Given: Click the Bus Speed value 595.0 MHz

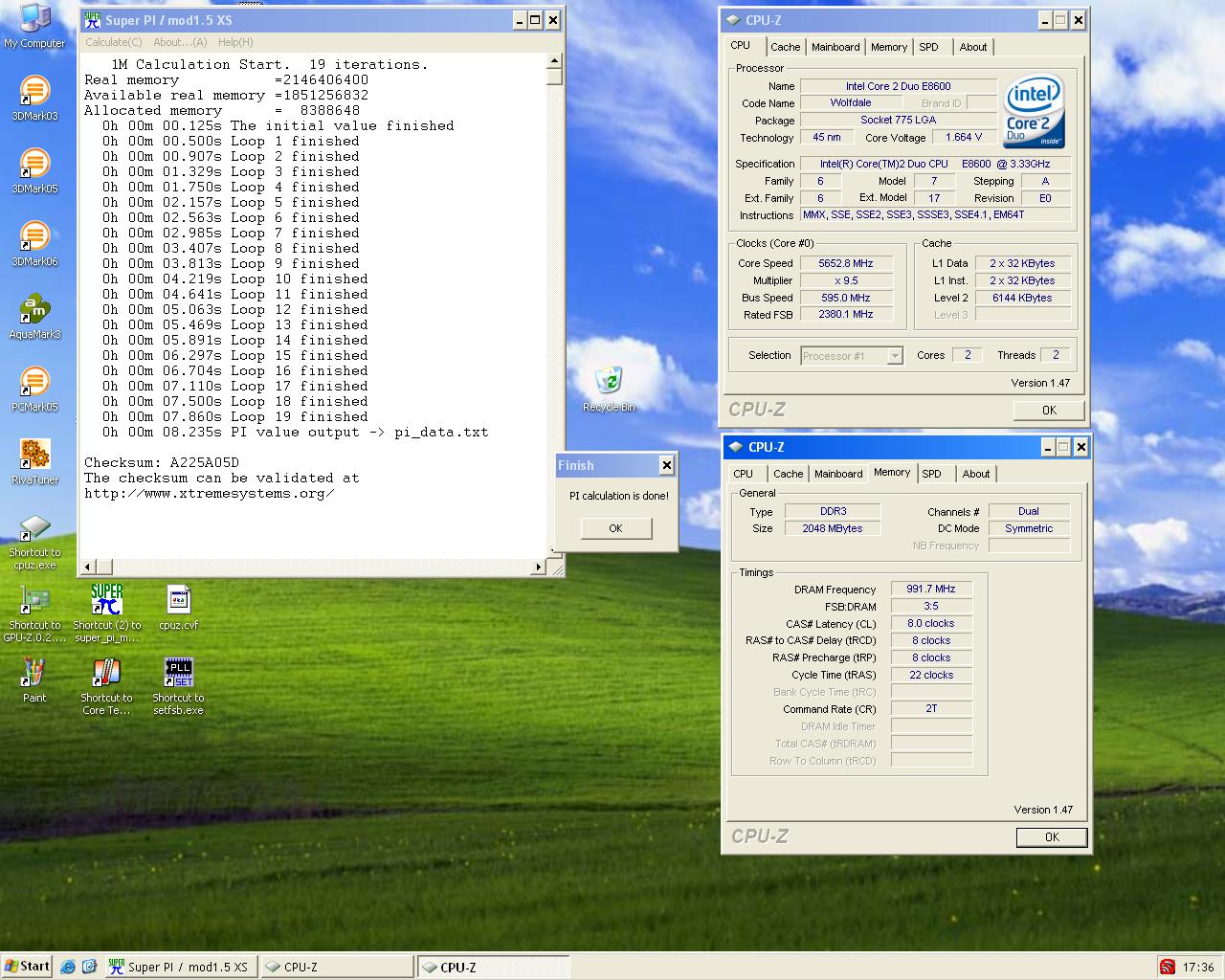Looking at the screenshot, I should click(846, 298).
